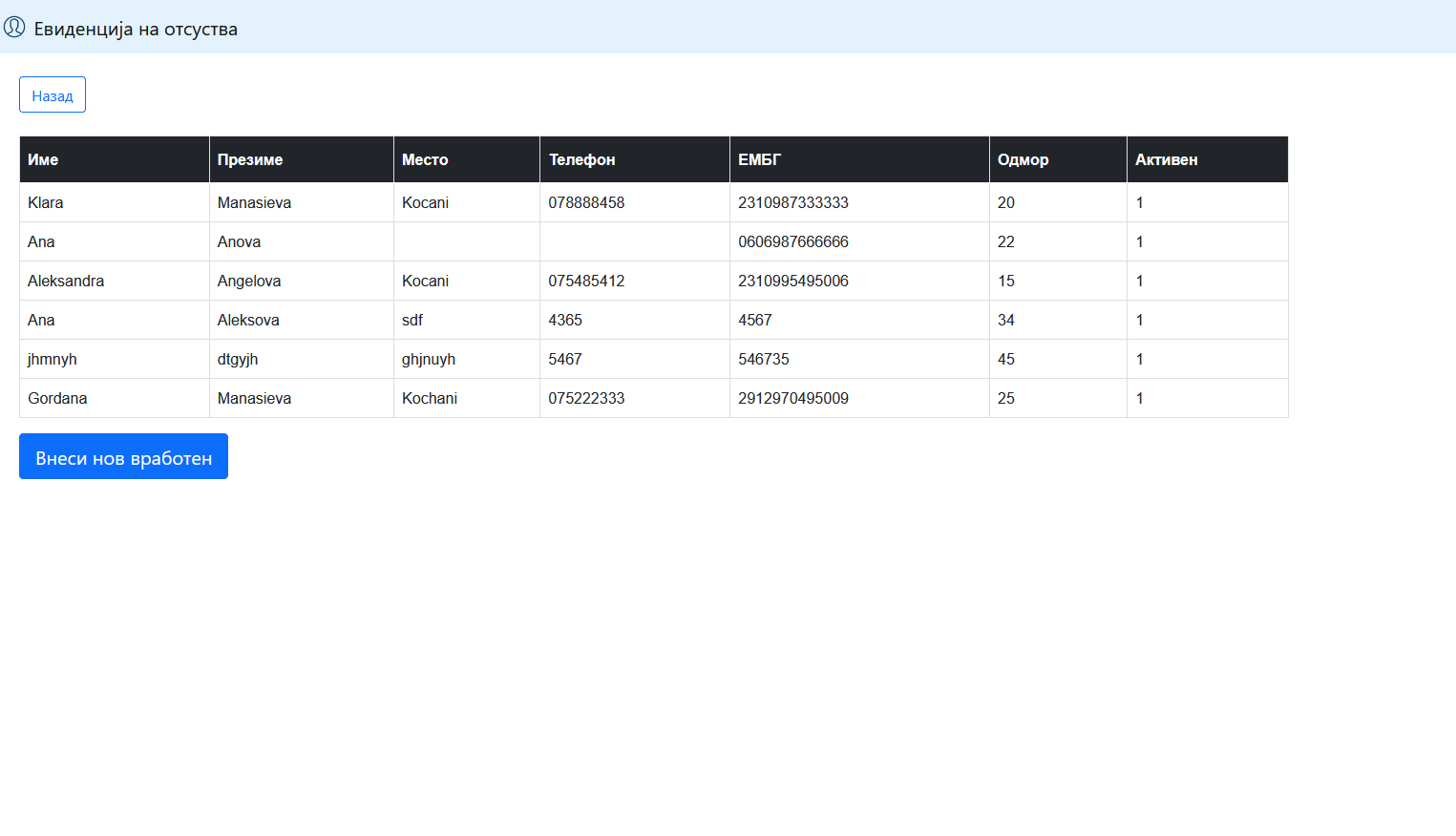The image size is (1456, 836).
Task: Click the Телефон column header
Action: click(581, 160)
